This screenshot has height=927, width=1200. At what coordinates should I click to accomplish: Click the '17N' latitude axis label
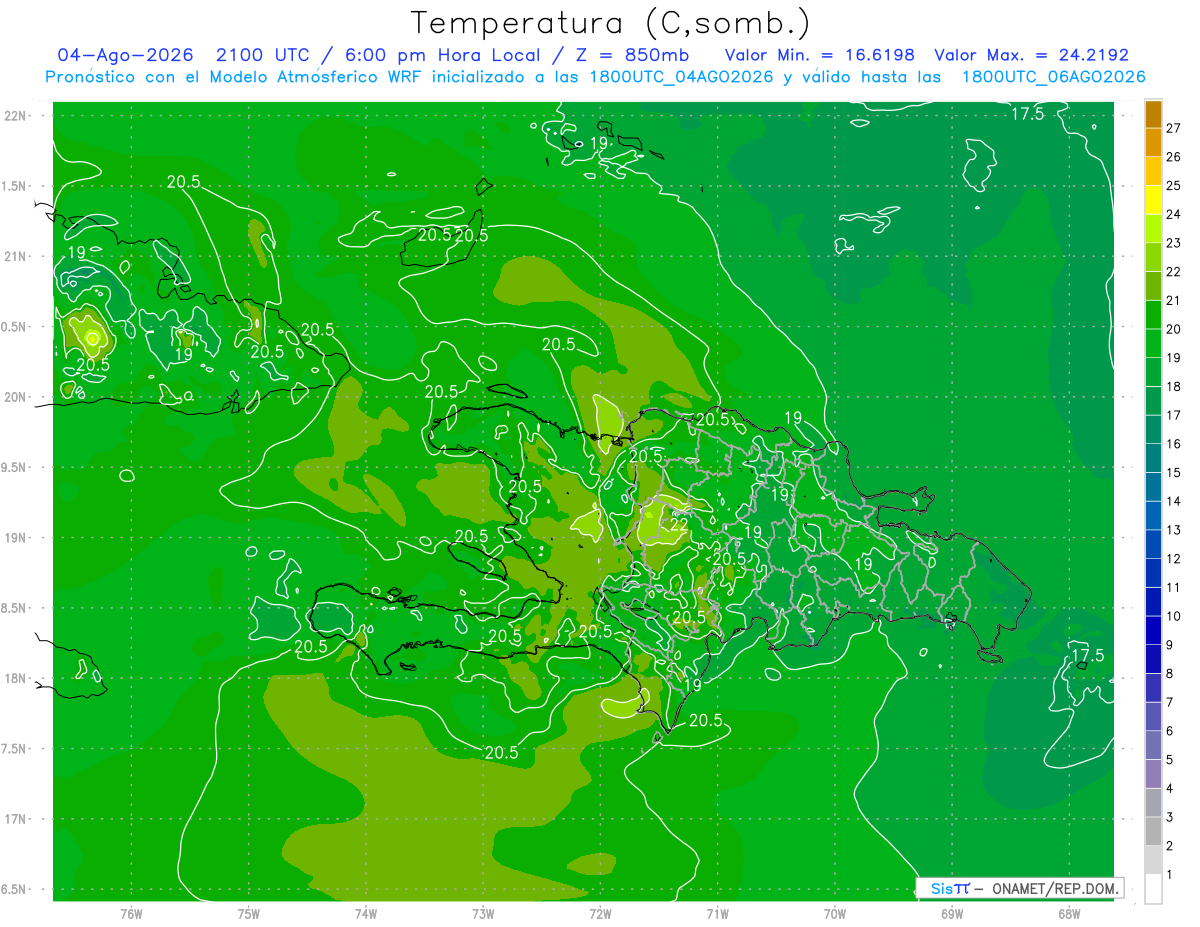(x=14, y=819)
